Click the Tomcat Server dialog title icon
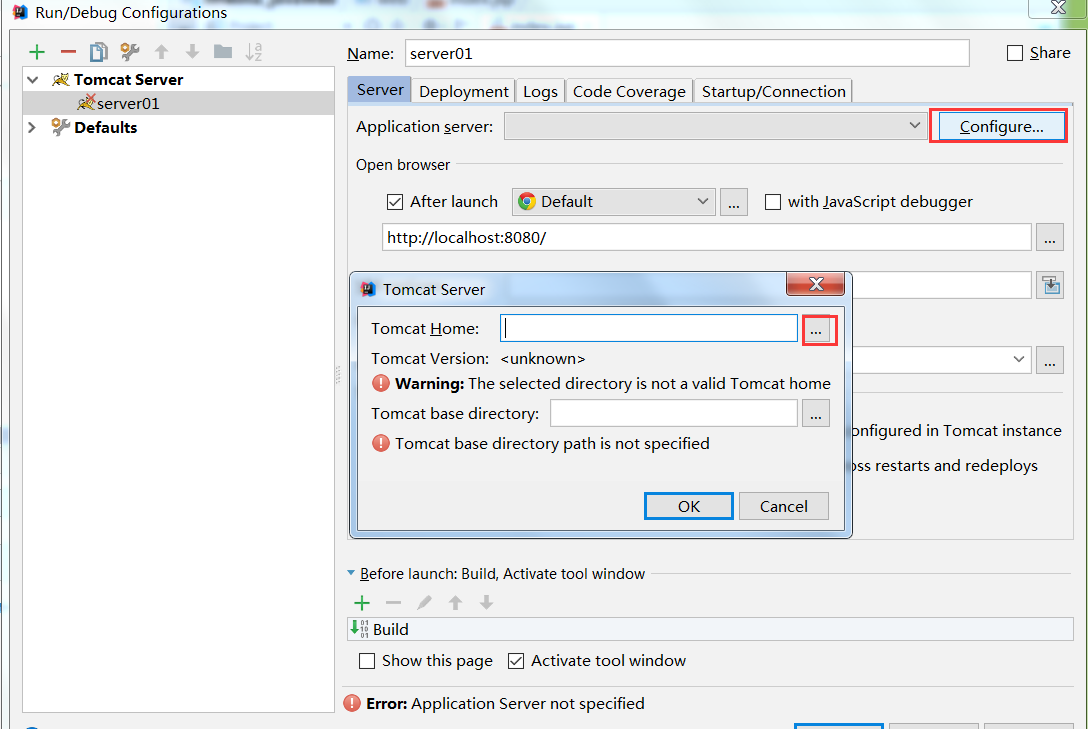The width and height of the screenshot is (1088, 729). coord(368,289)
